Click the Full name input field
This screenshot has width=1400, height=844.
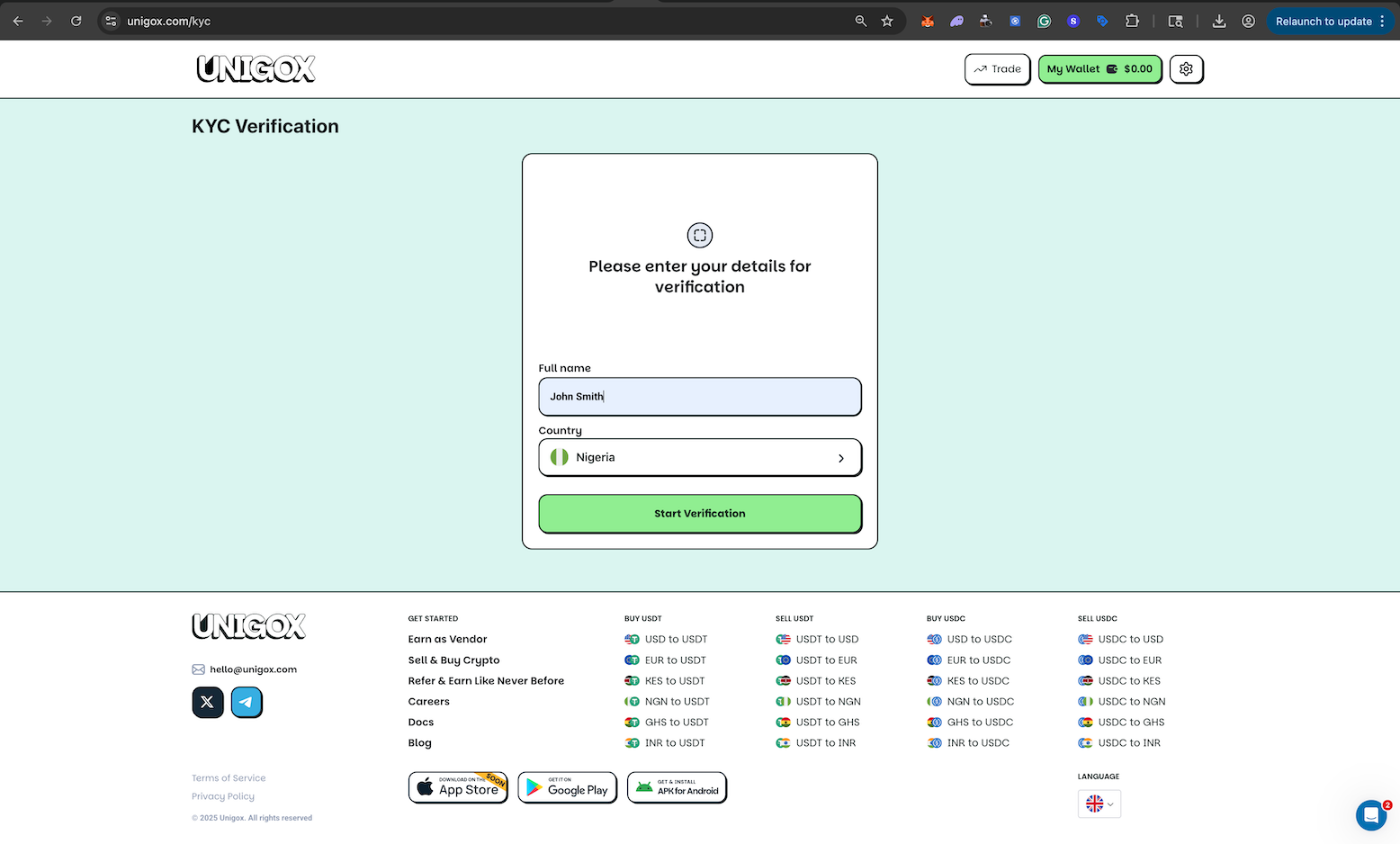coord(699,397)
